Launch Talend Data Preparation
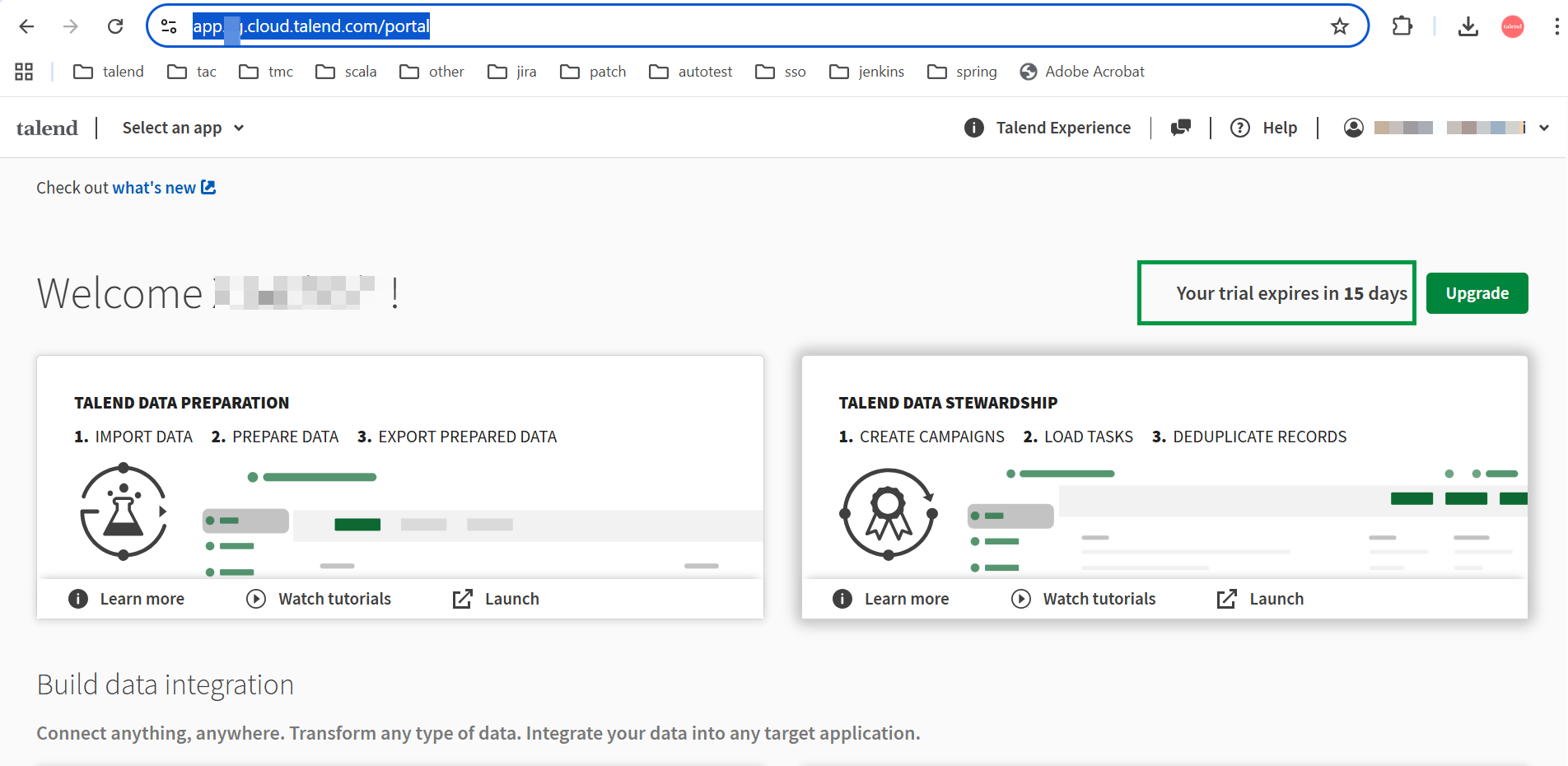Image resolution: width=1568 pixels, height=766 pixels. click(x=496, y=599)
